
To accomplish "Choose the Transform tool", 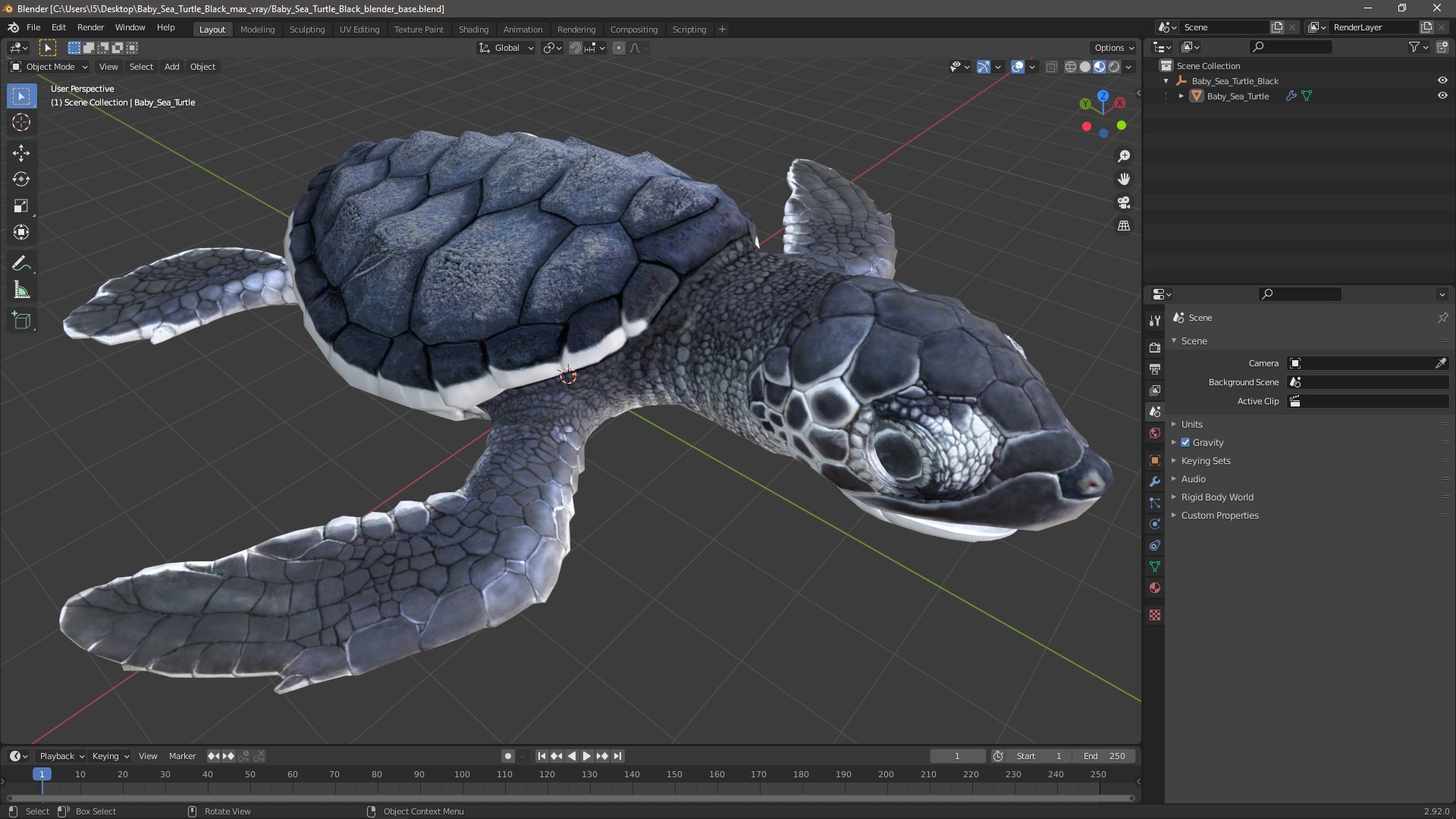I will tap(21, 233).
